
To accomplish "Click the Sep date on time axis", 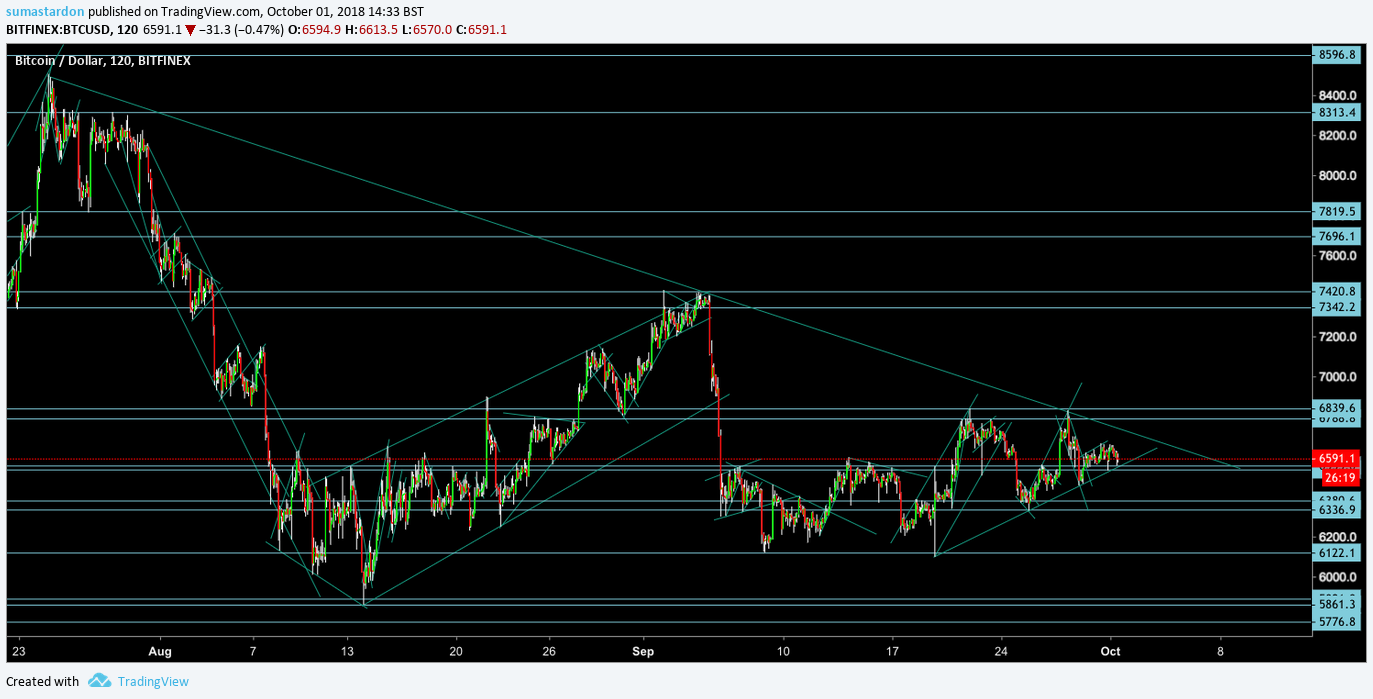I will click(643, 650).
